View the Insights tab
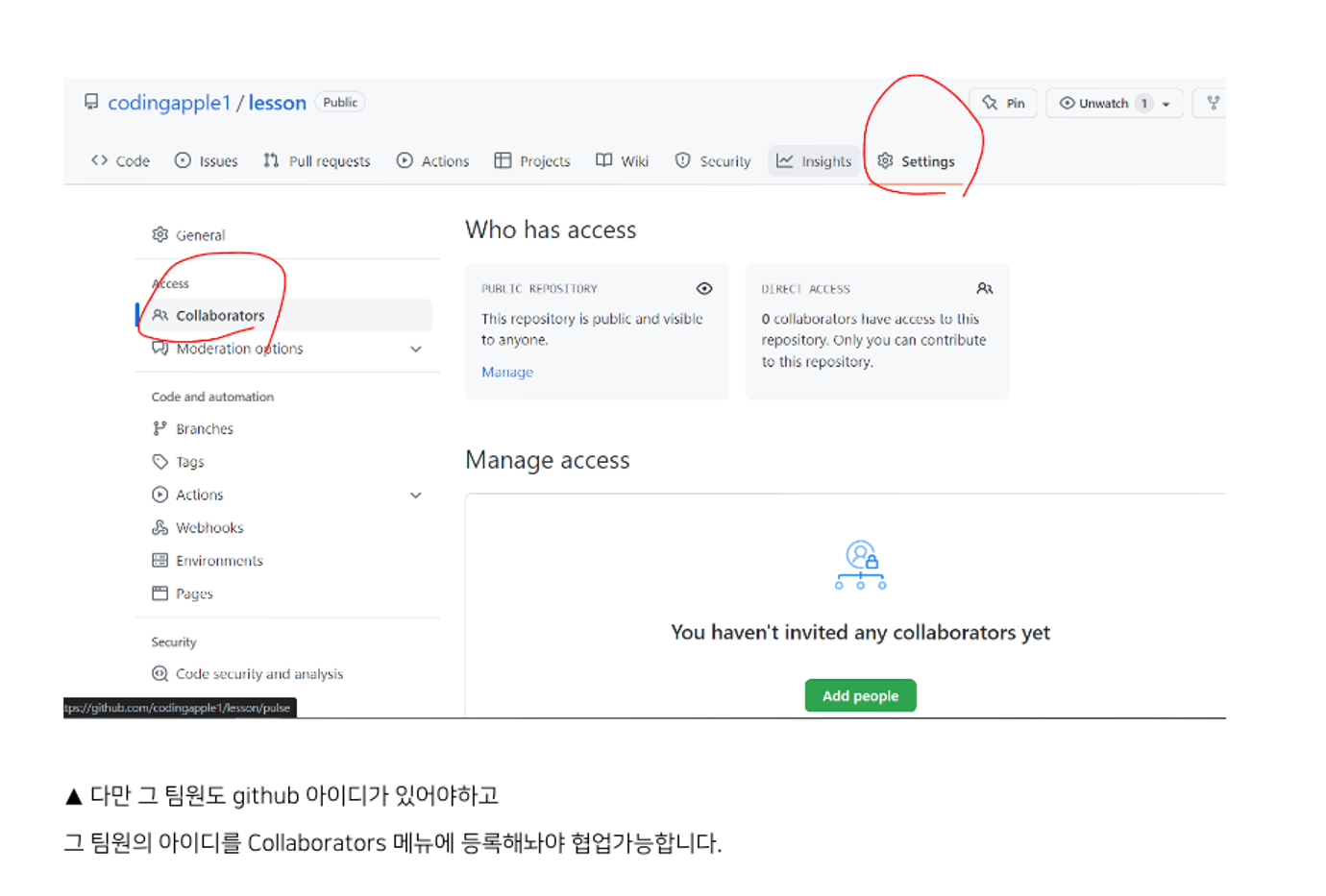The width and height of the screenshot is (1326, 896). point(814,161)
